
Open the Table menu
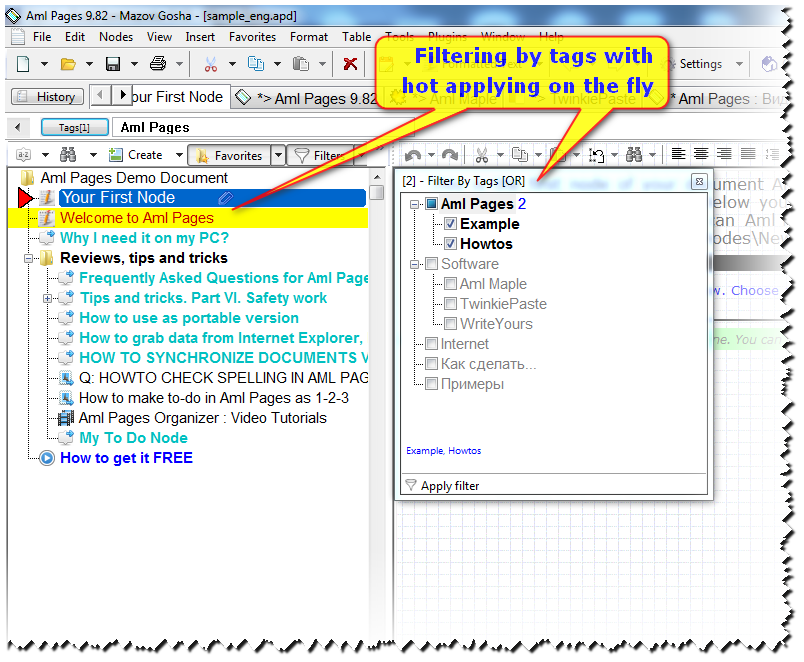click(356, 37)
